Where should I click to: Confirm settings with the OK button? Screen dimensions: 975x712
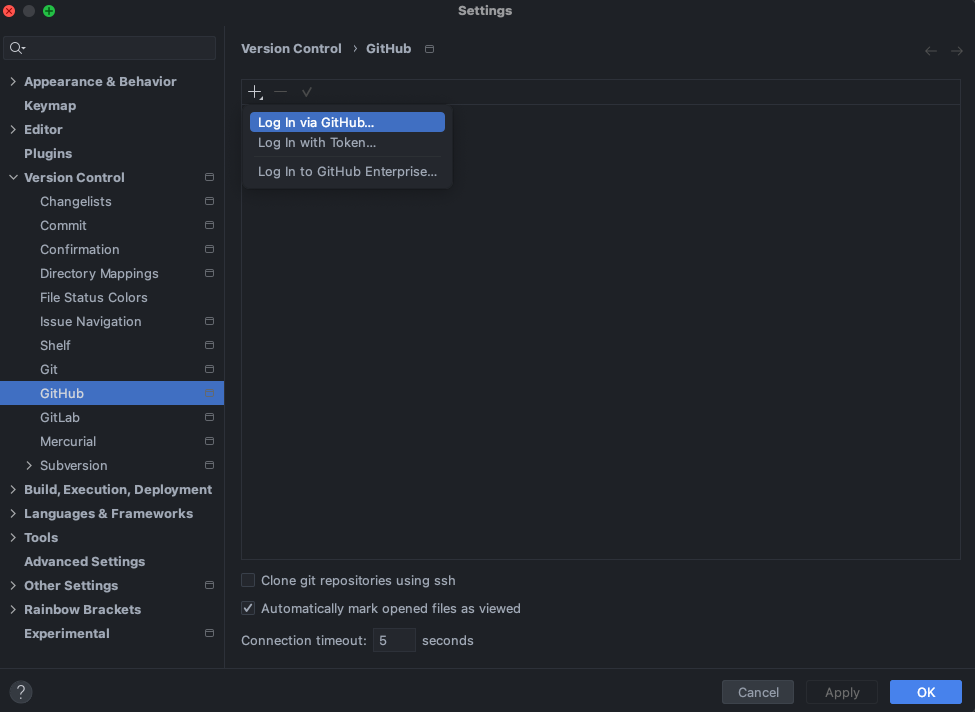point(925,692)
